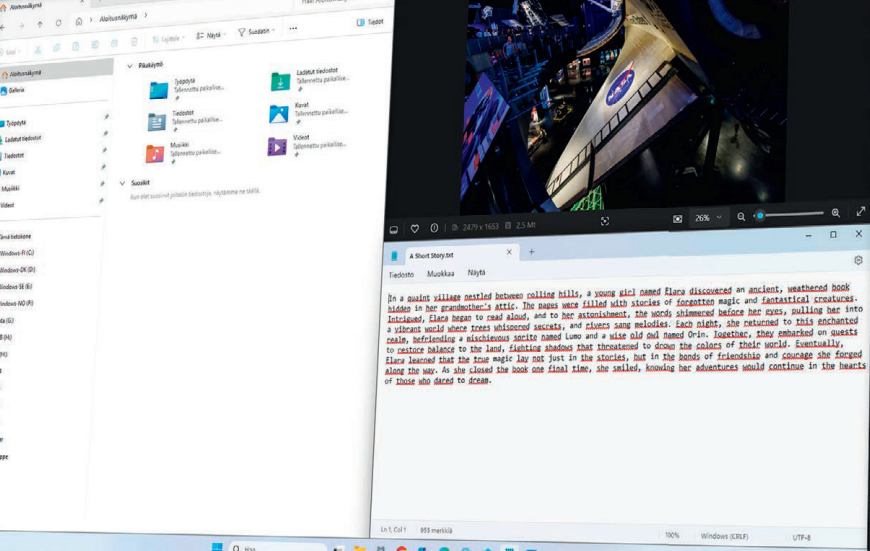Open the Suodatin filter dropdown

click(x=256, y=32)
